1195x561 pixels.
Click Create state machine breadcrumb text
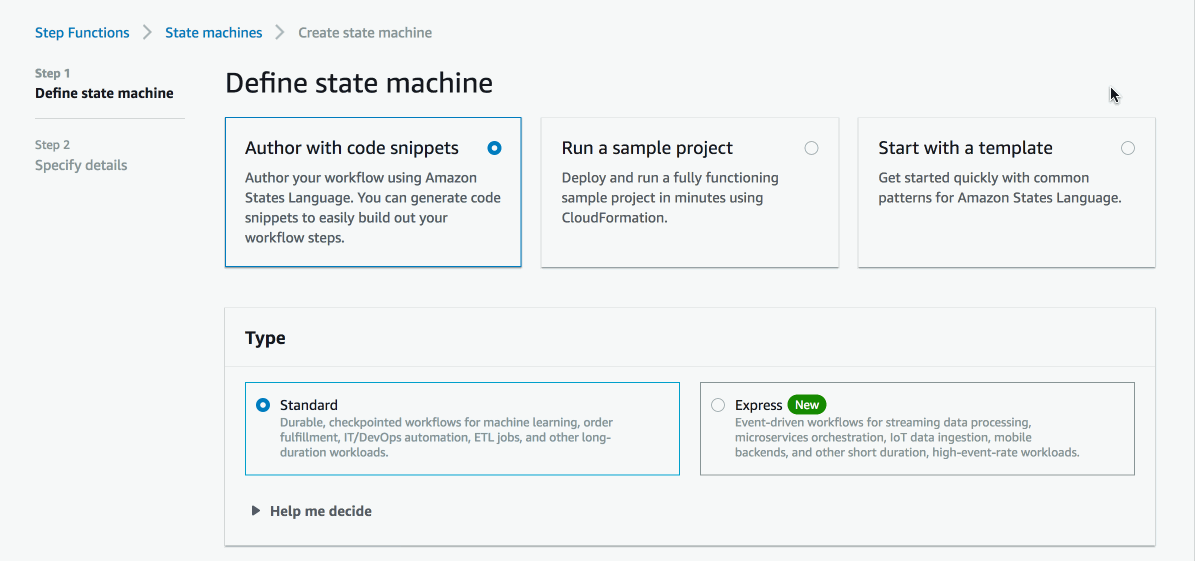[365, 33]
